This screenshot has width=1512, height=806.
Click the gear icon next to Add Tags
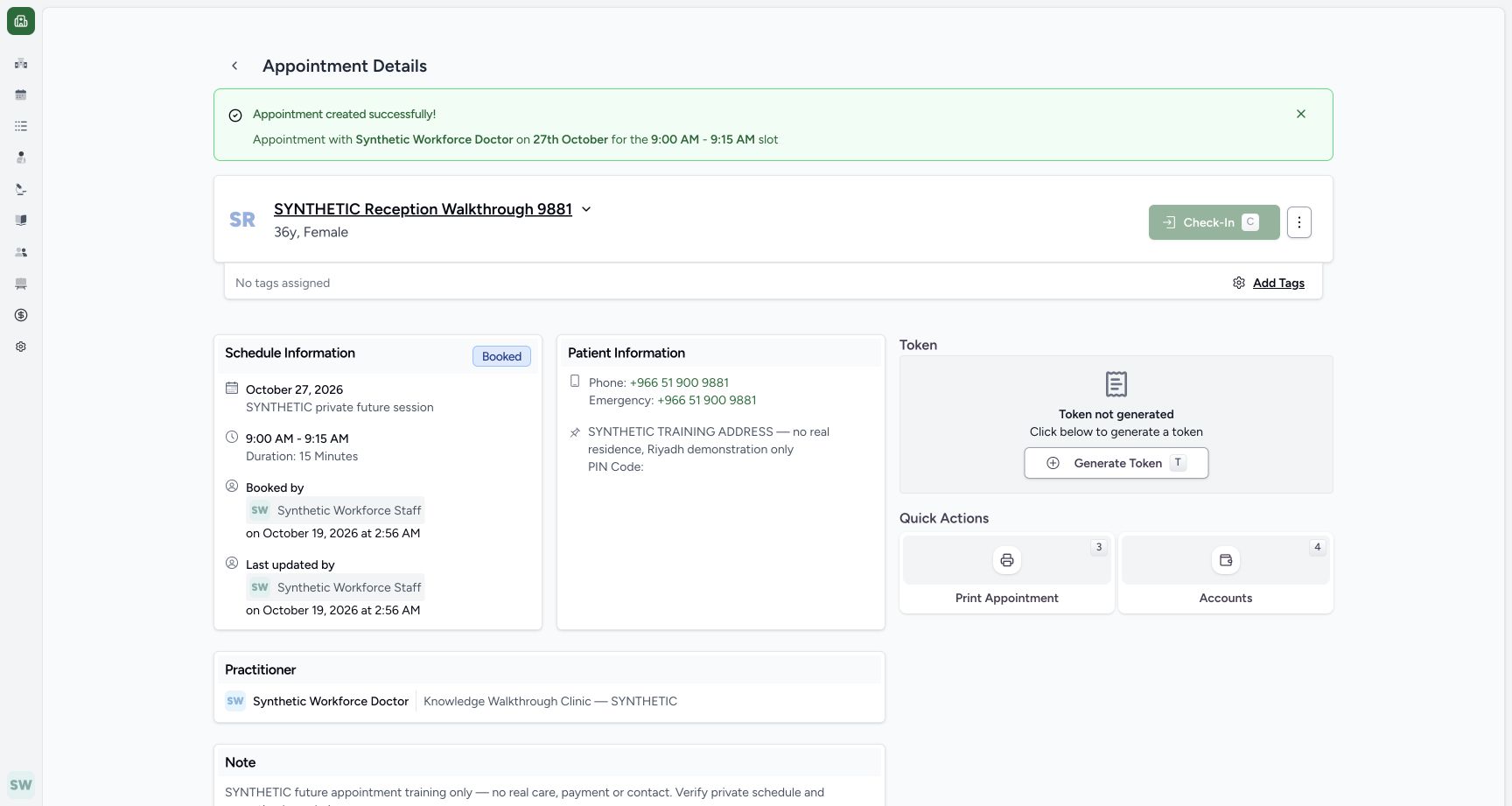[1239, 283]
